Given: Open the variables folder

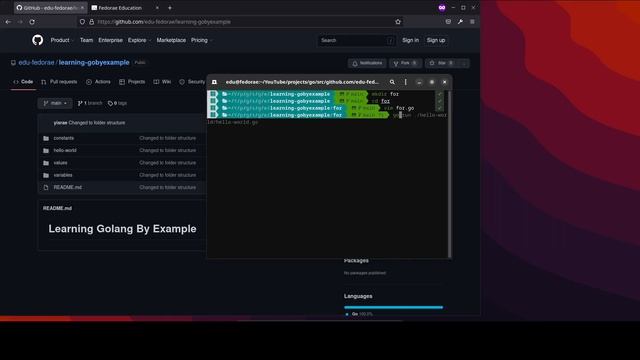Looking at the screenshot, I should [x=63, y=175].
